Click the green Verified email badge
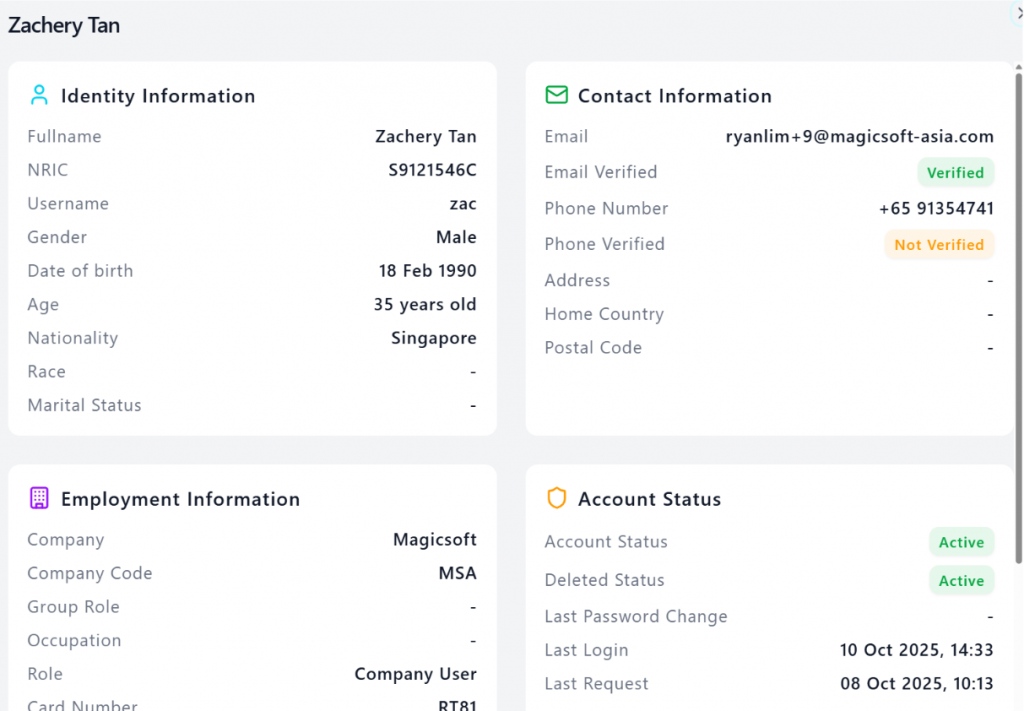This screenshot has height=711, width=1024. [x=955, y=173]
